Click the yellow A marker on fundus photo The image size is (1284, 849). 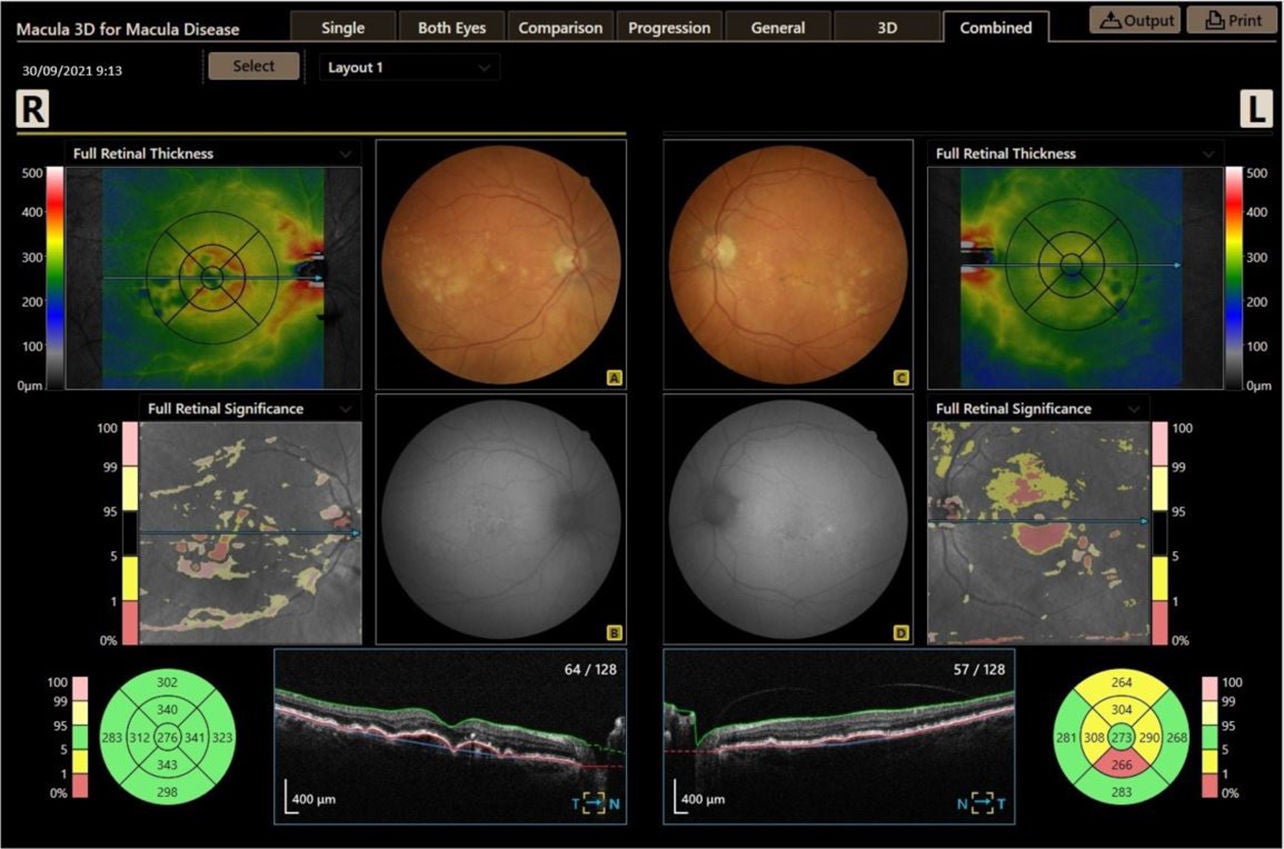(x=615, y=378)
